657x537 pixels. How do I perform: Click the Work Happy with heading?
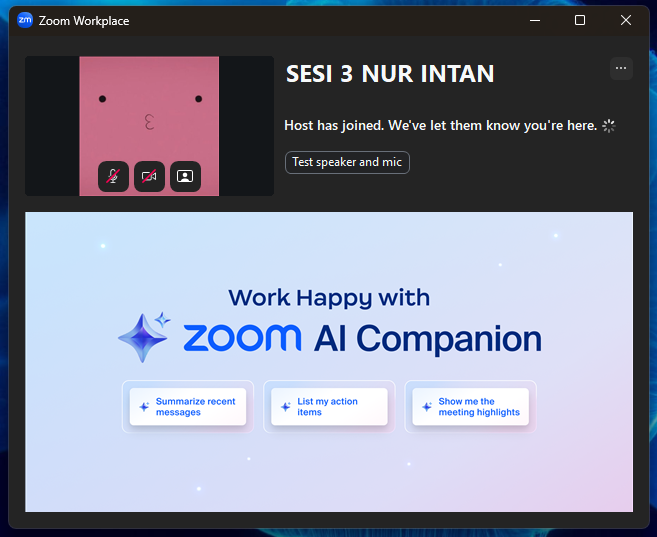[x=329, y=298]
